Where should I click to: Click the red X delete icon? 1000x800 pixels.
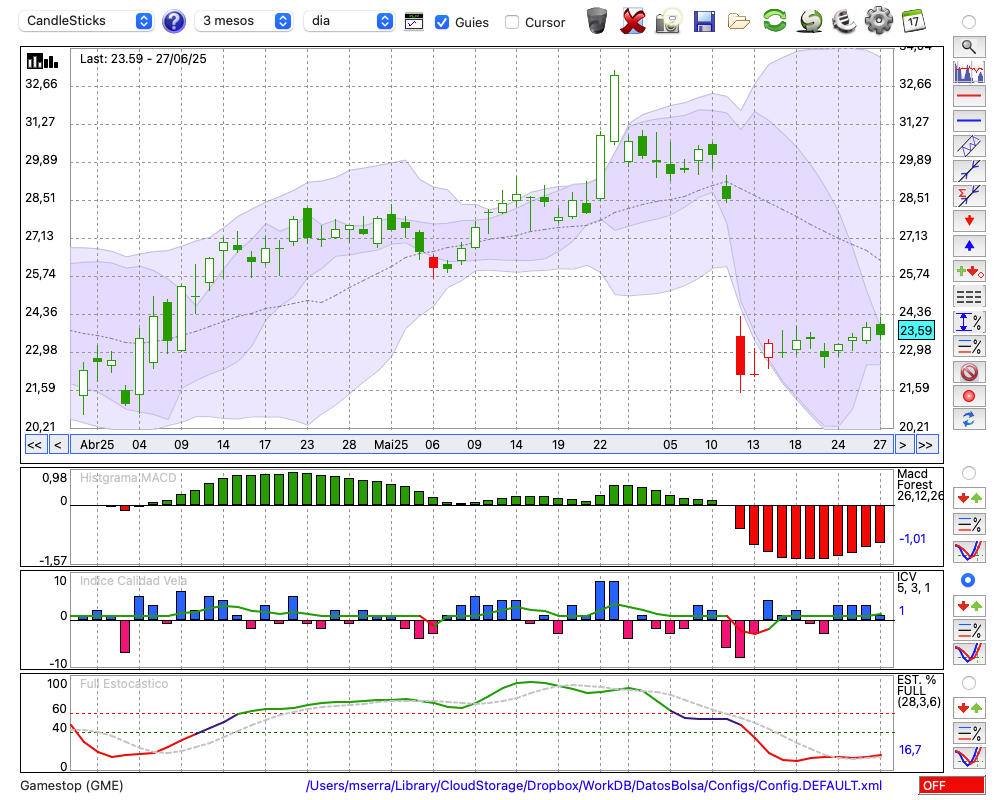(x=633, y=20)
